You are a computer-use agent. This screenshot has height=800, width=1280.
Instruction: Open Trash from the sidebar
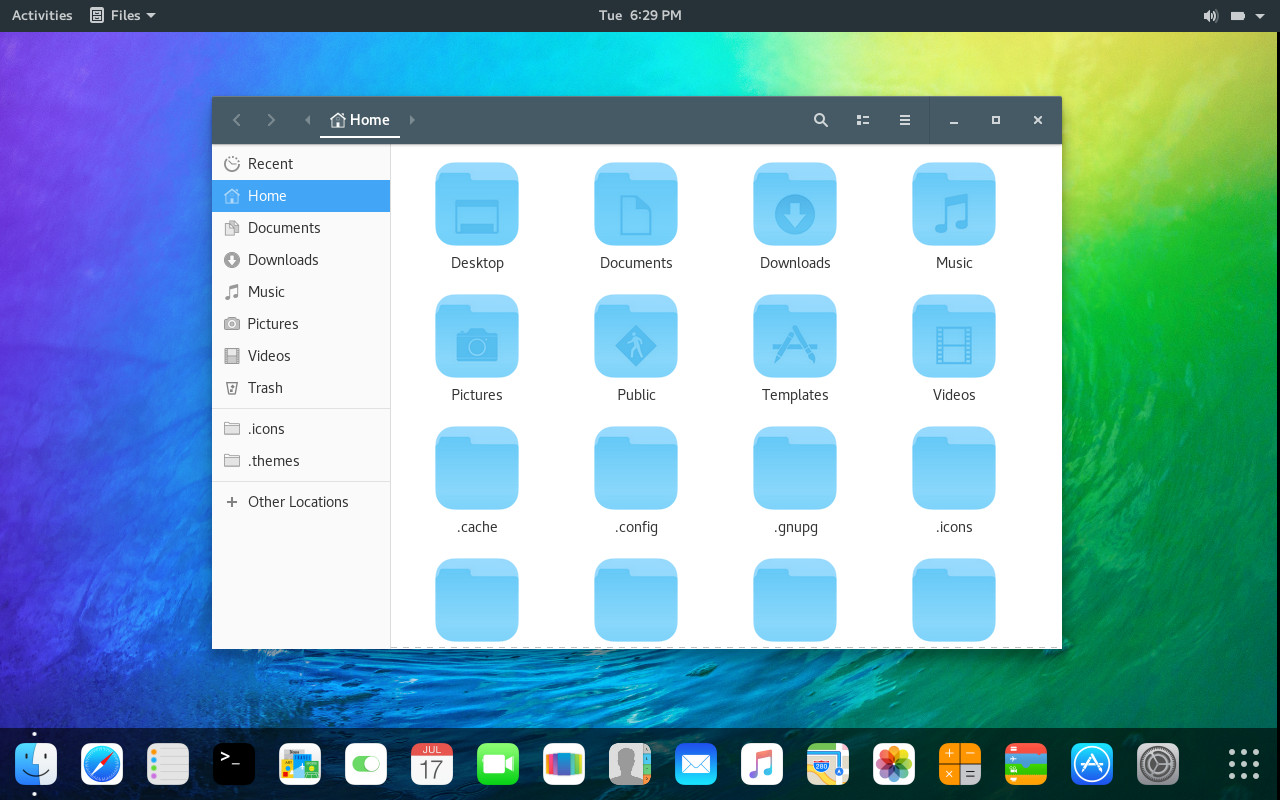pyautogui.click(x=265, y=388)
